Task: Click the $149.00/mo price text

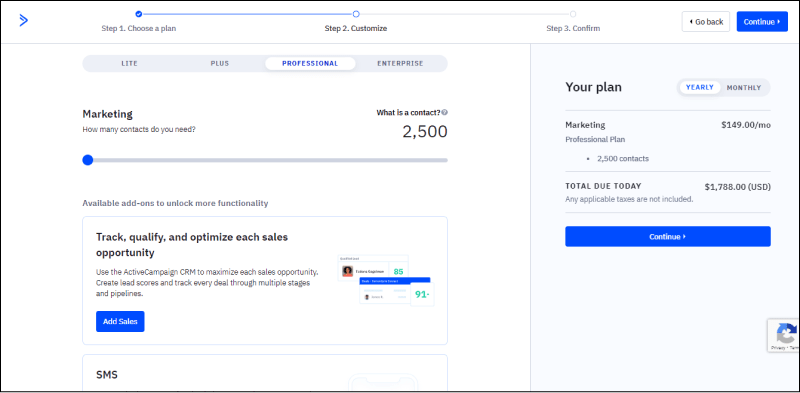Action: [x=746, y=125]
